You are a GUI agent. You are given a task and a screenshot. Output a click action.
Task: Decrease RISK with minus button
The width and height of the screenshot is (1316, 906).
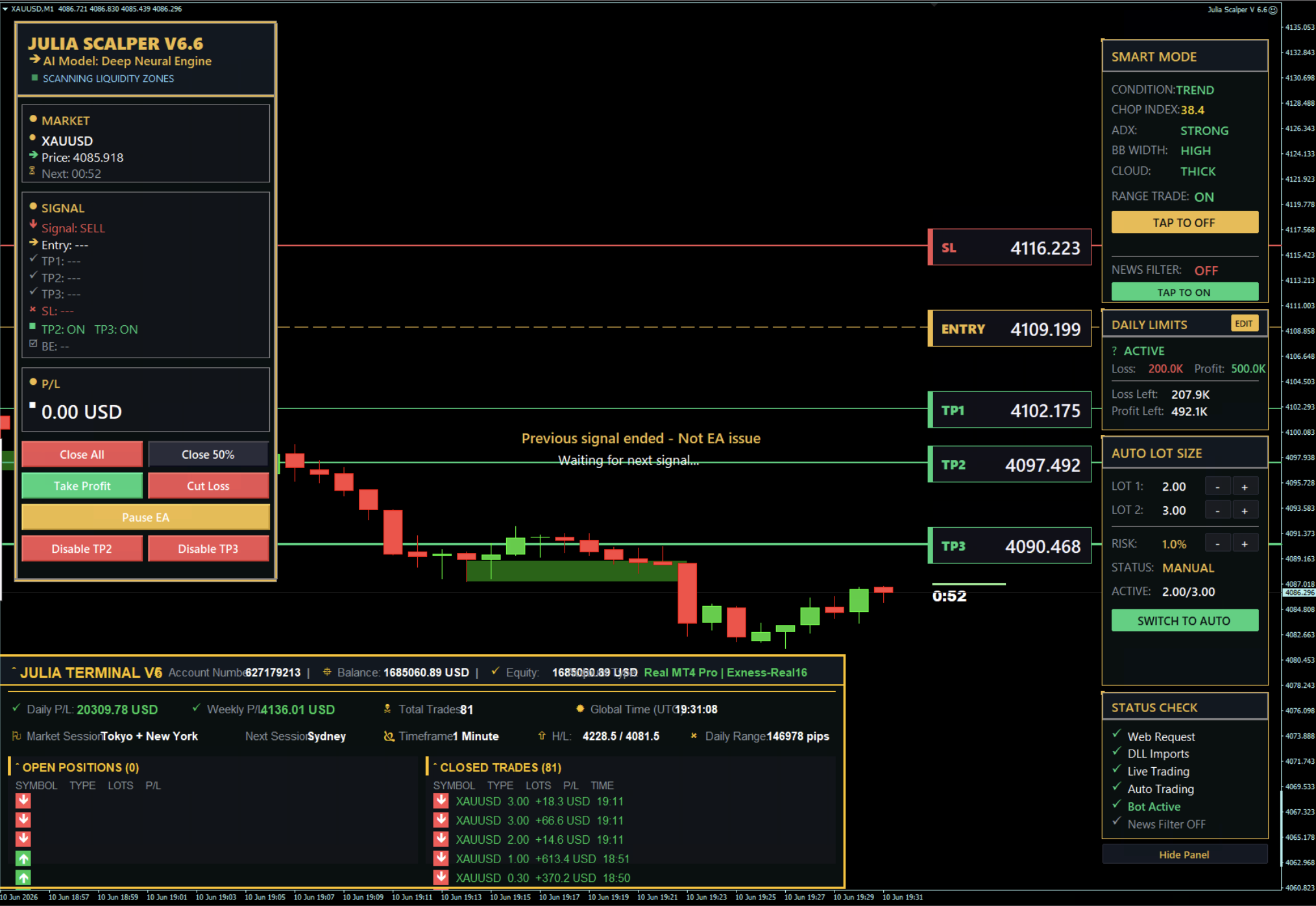click(1217, 544)
